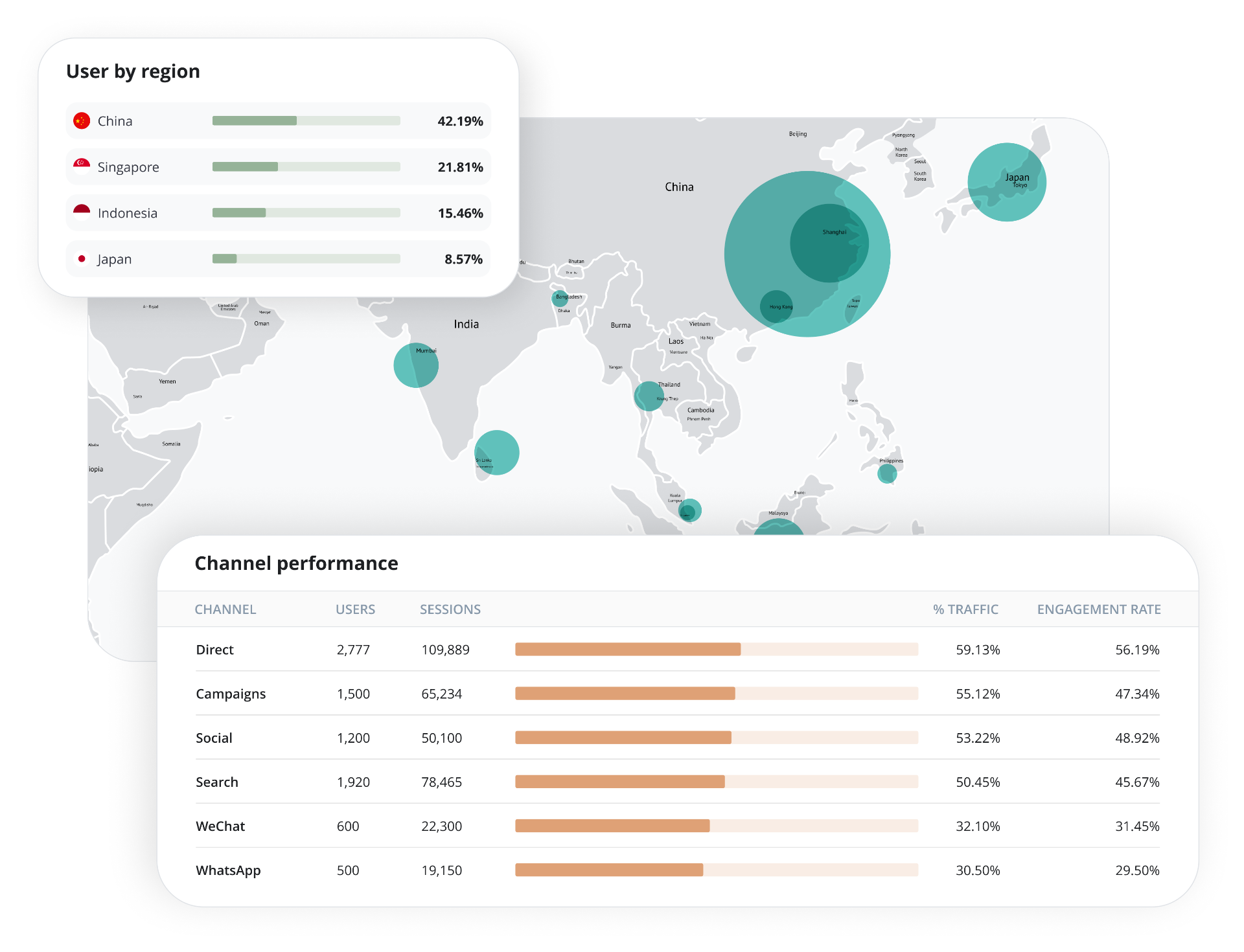Select the Malaysia bubble at map bottom

[779, 527]
